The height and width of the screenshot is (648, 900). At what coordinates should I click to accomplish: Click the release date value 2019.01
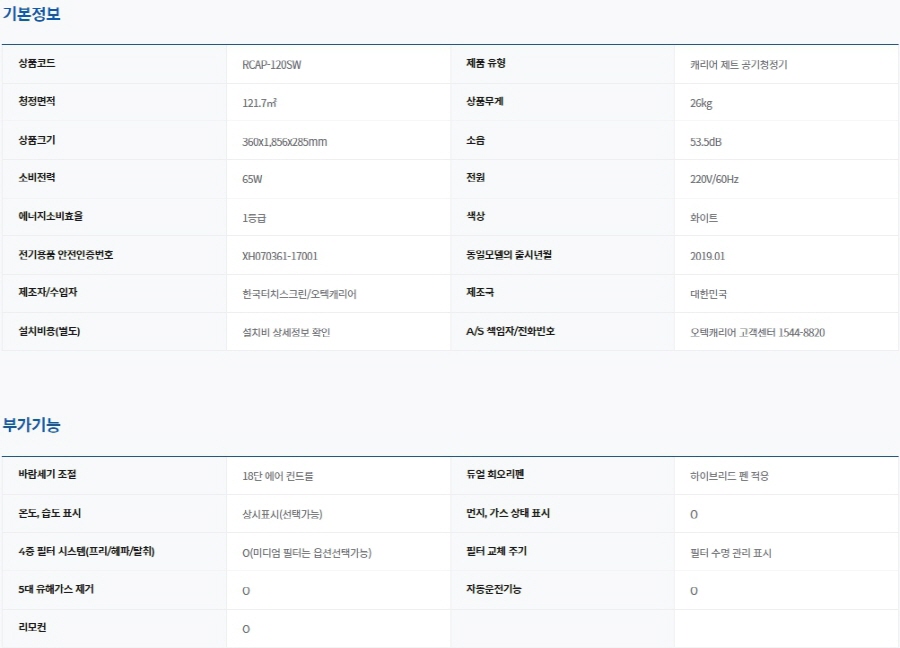click(x=707, y=256)
